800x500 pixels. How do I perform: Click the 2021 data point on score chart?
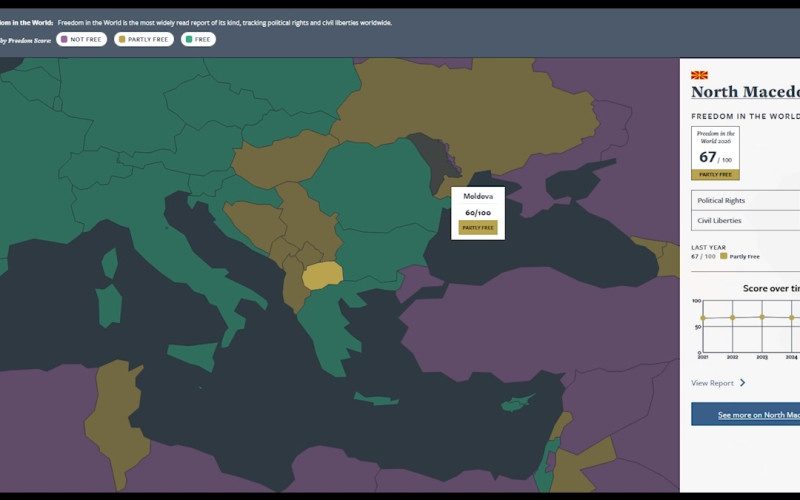coord(703,319)
